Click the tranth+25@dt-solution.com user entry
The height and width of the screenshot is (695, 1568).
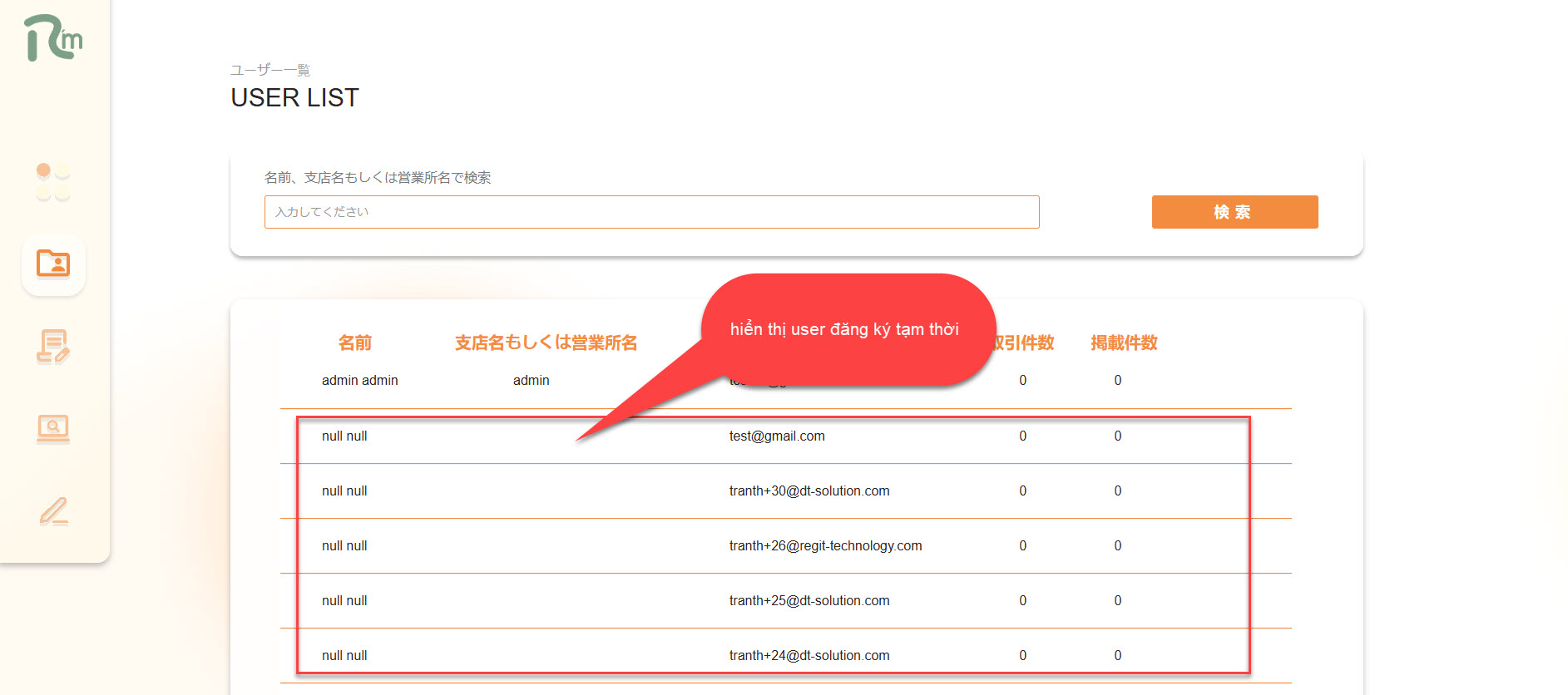[809, 600]
